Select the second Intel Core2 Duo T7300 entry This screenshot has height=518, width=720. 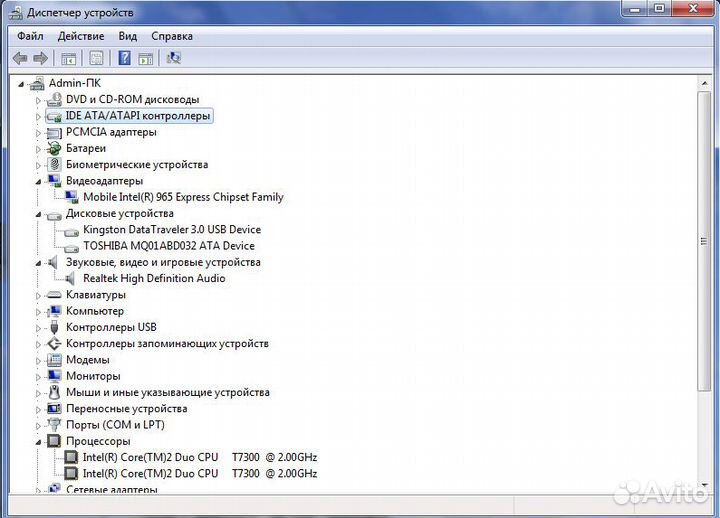click(200, 473)
